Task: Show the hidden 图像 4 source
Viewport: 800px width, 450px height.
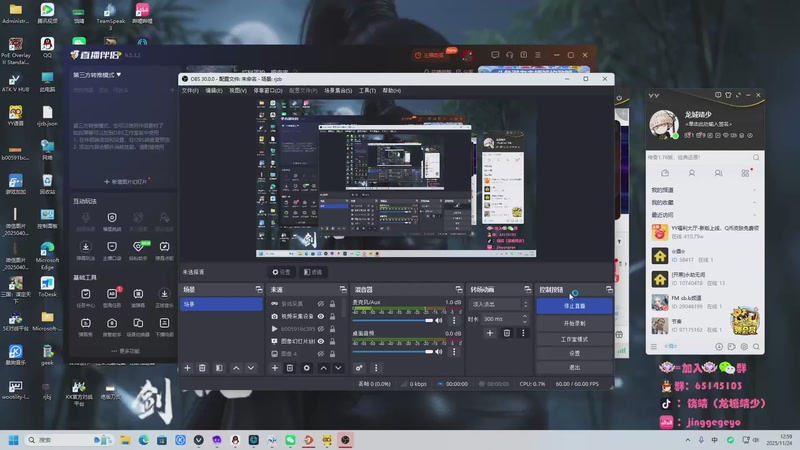Action: point(320,354)
